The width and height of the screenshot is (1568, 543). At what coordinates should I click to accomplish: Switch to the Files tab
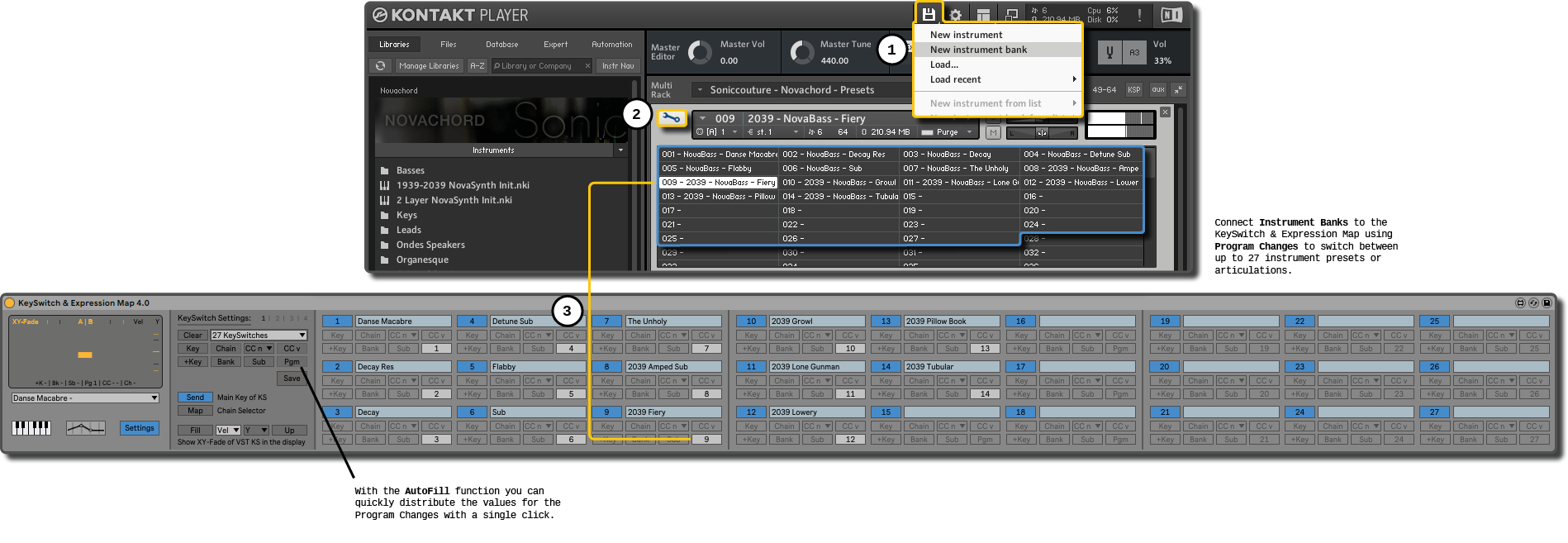click(x=448, y=45)
